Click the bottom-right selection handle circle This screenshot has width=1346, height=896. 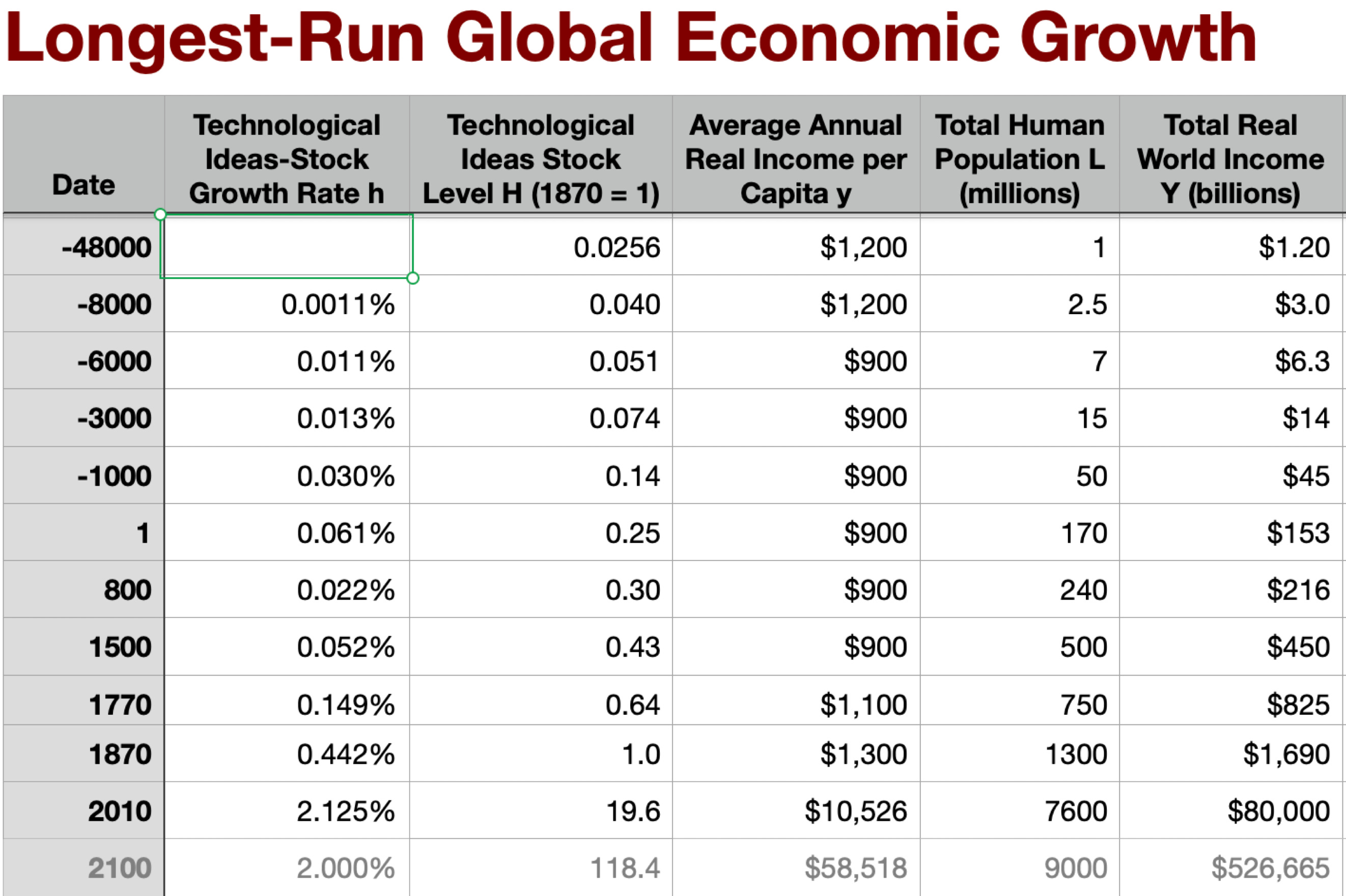pyautogui.click(x=412, y=278)
